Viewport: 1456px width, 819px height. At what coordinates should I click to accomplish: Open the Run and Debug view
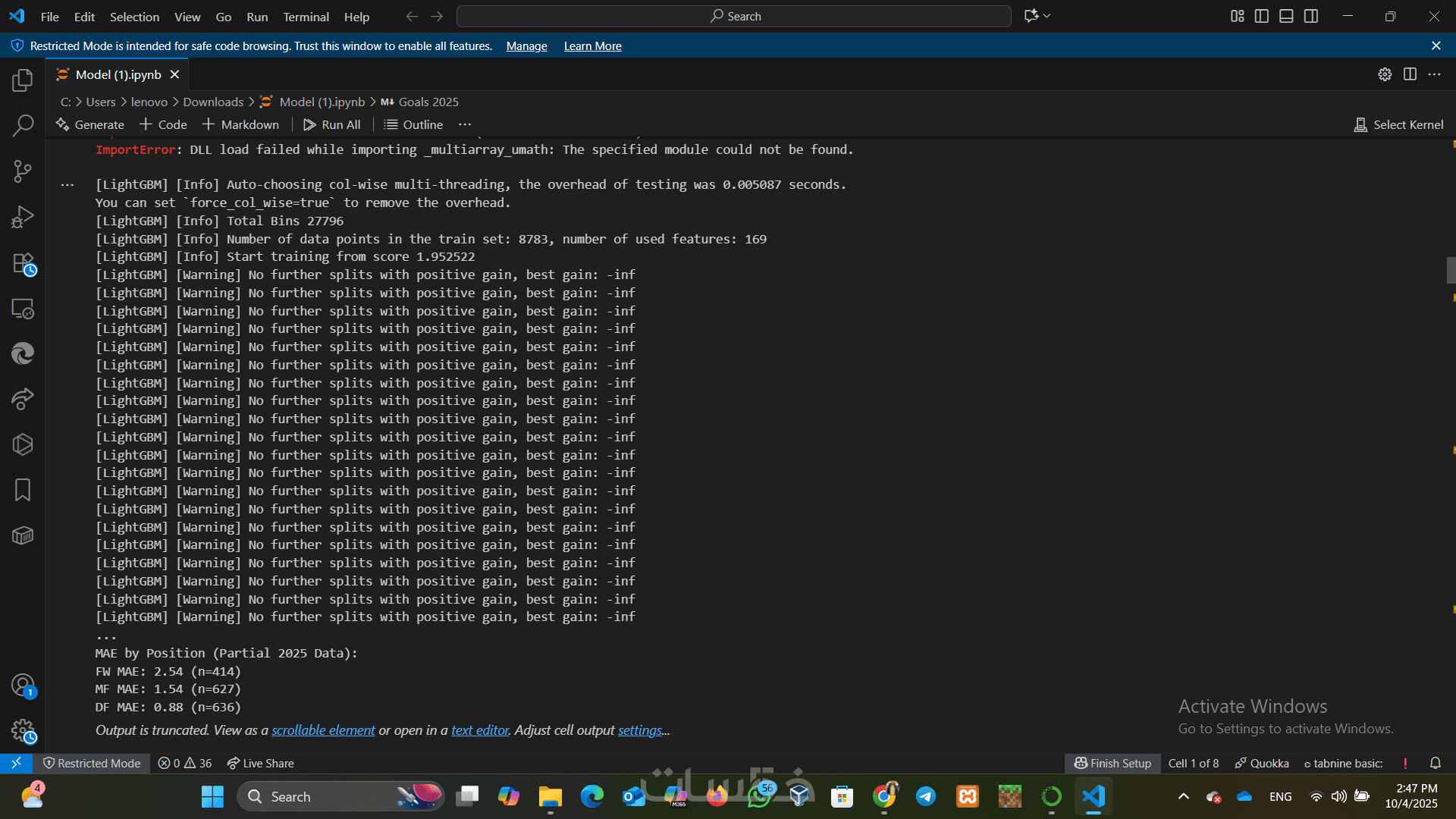(23, 218)
